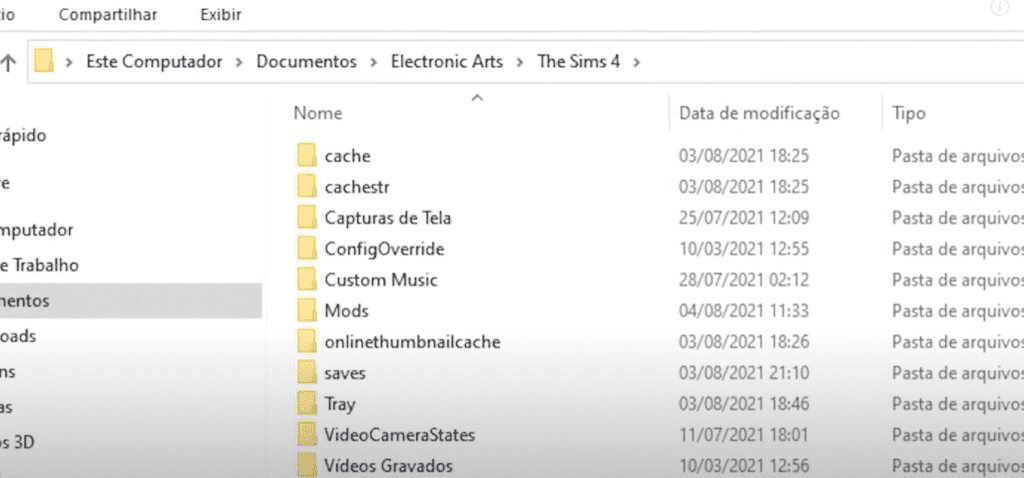Select the 'ConfigOverride' name
The height and width of the screenshot is (478, 1024).
385,249
